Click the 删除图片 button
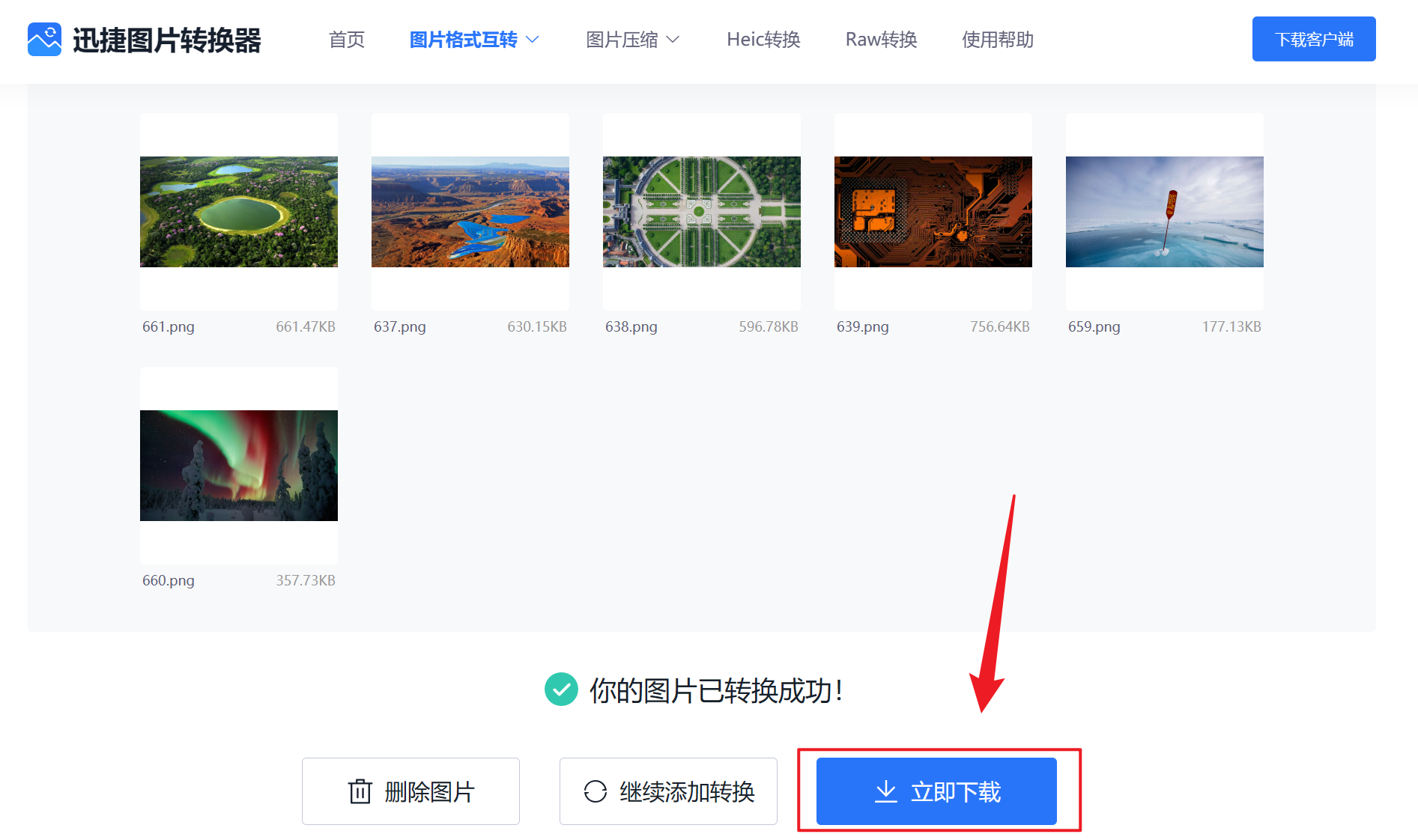1418x840 pixels. tap(410, 791)
